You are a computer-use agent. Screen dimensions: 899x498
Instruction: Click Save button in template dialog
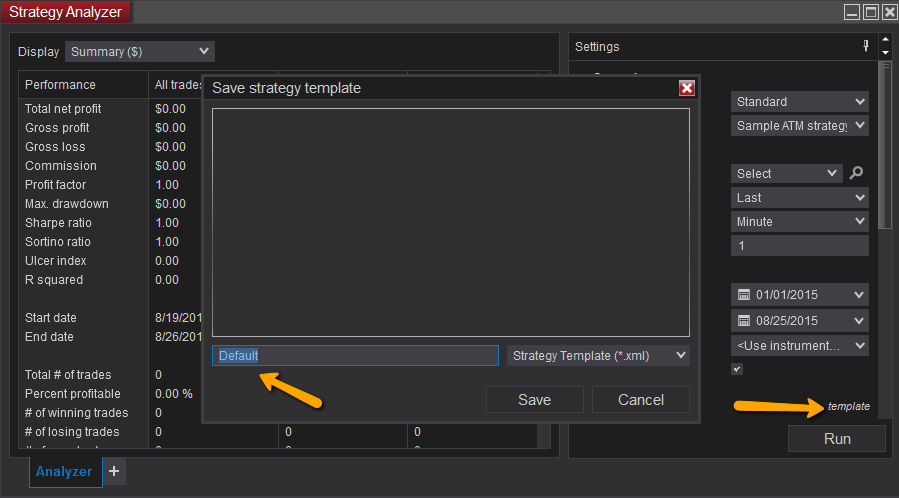[534, 400]
